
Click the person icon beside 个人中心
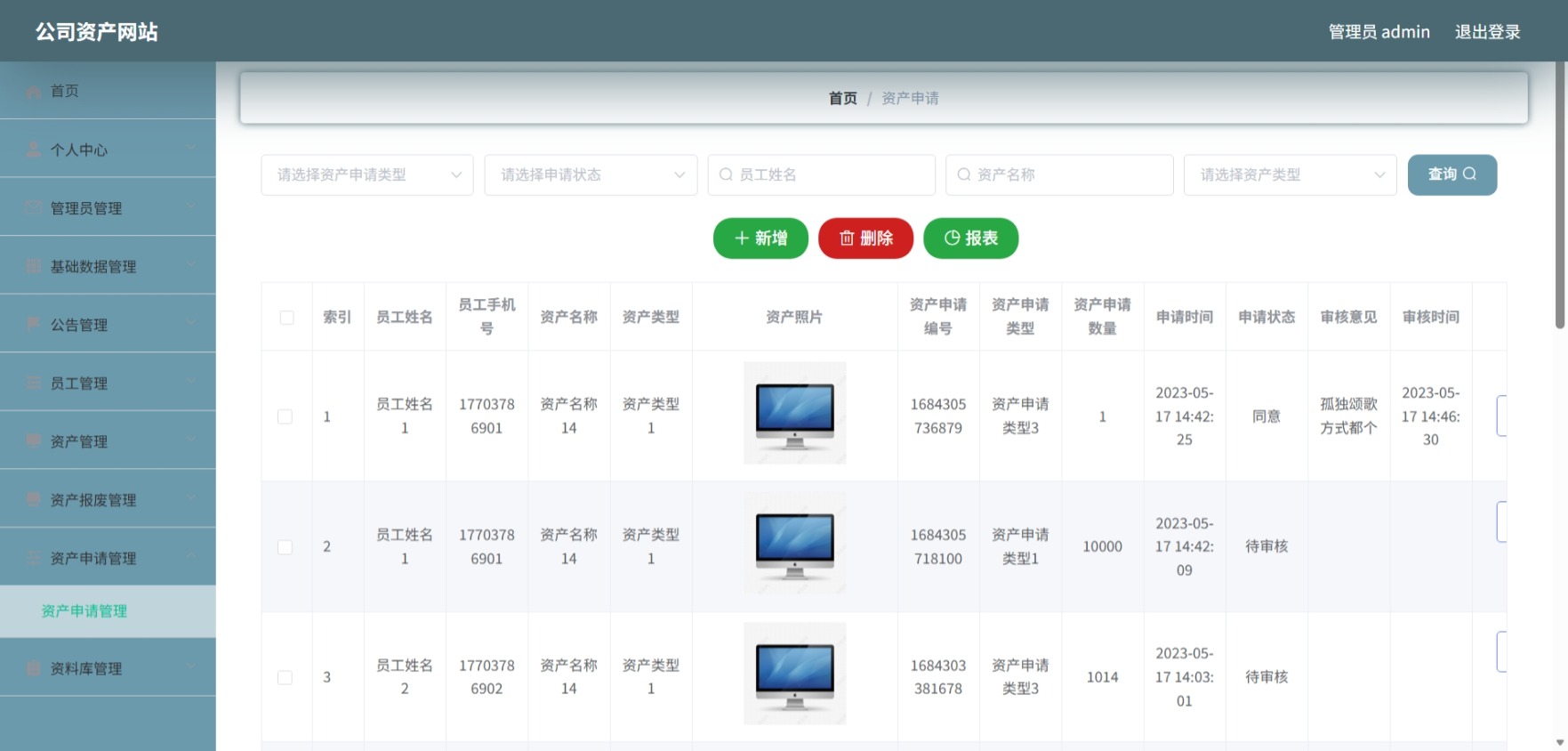coord(33,149)
